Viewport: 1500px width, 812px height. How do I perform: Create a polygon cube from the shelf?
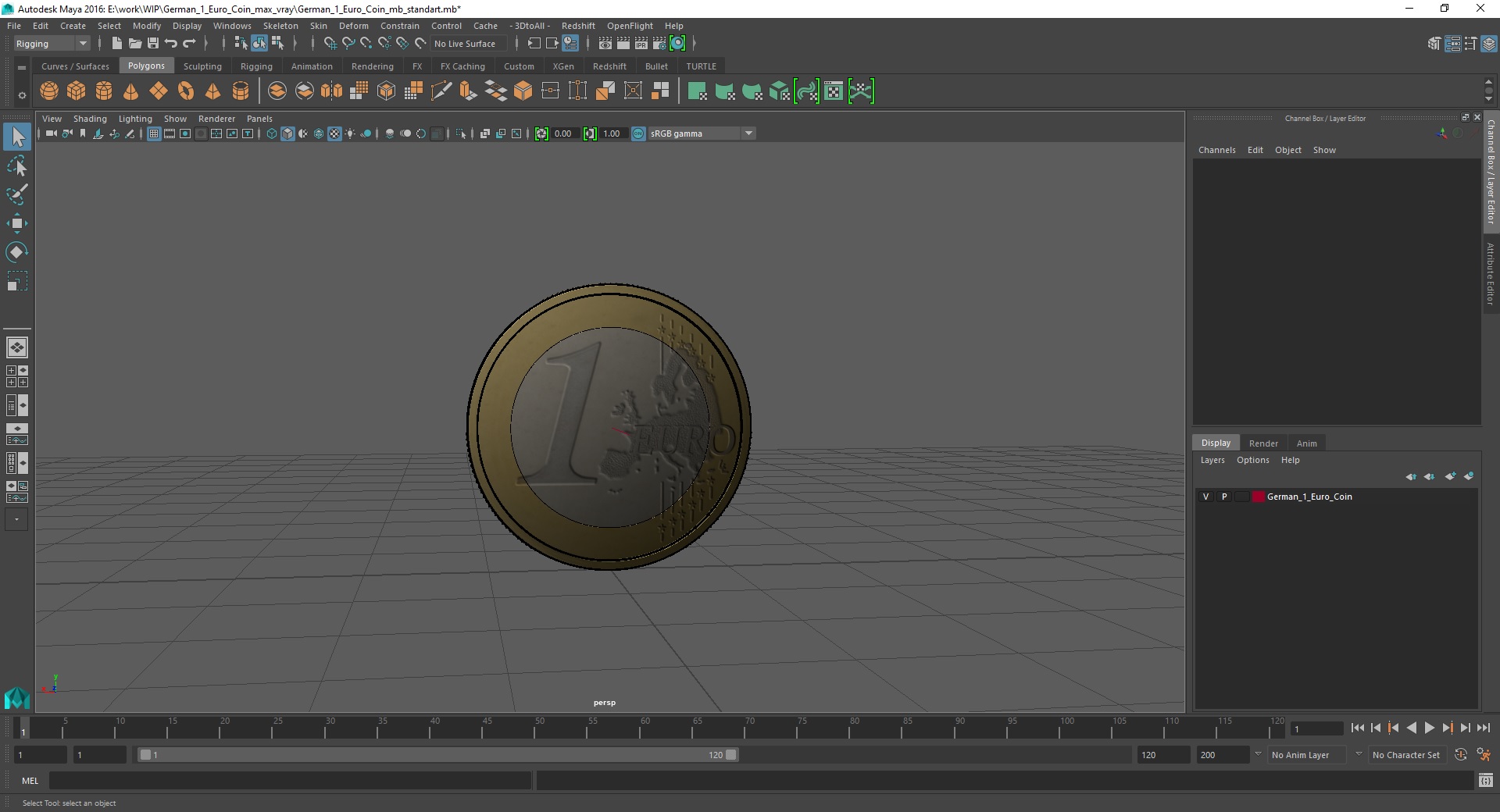point(77,91)
